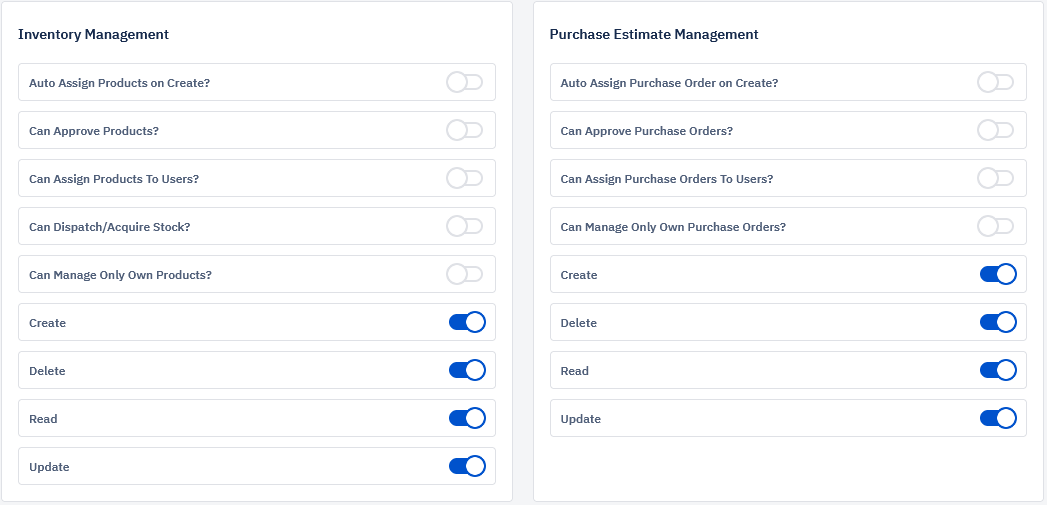Viewport: 1047px width, 505px height.
Task: Click 'Can Approve Purchase Orders?' label text
Action: tap(646, 131)
